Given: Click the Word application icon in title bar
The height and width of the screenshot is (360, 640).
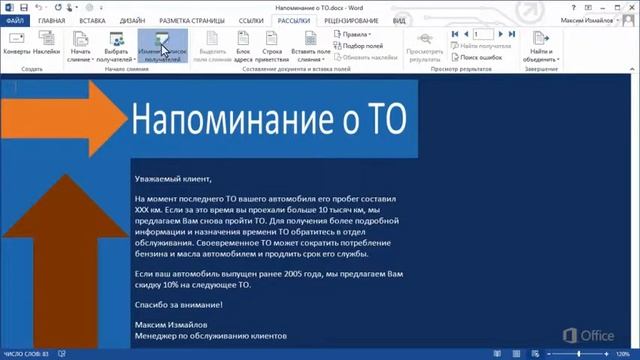Looking at the screenshot, I should point(9,7).
